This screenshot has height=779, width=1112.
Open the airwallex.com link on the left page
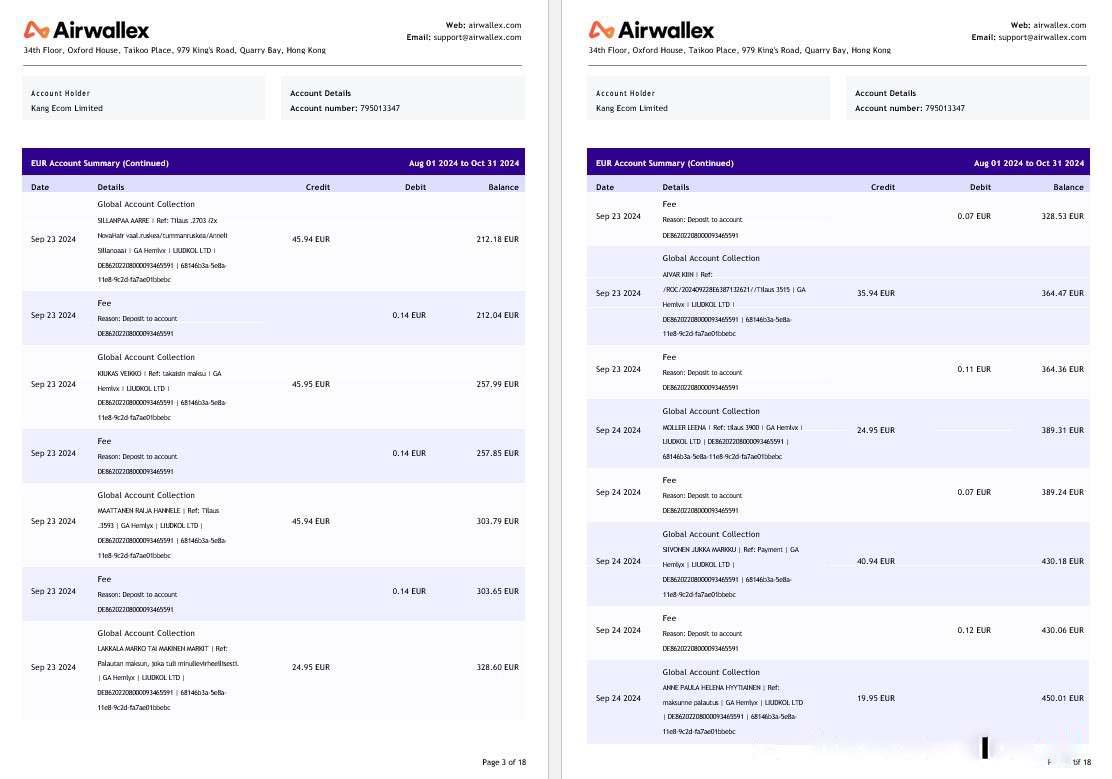[495, 25]
